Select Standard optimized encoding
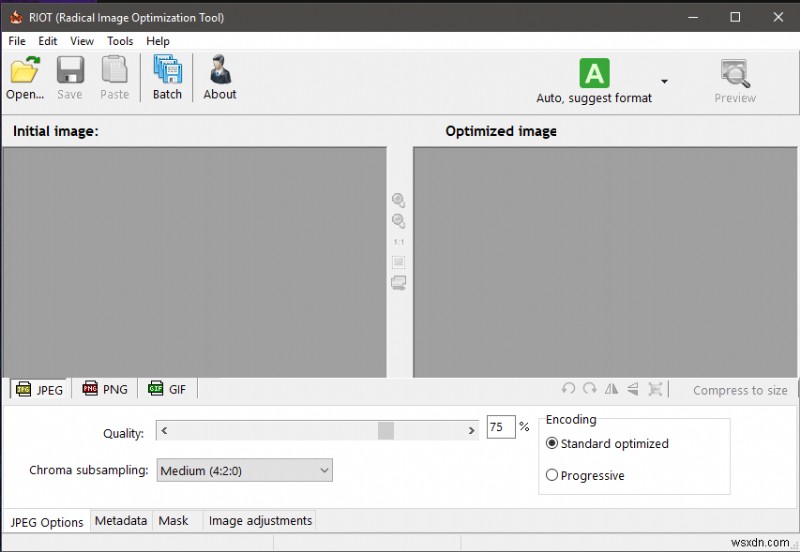This screenshot has height=552, width=800. point(552,443)
